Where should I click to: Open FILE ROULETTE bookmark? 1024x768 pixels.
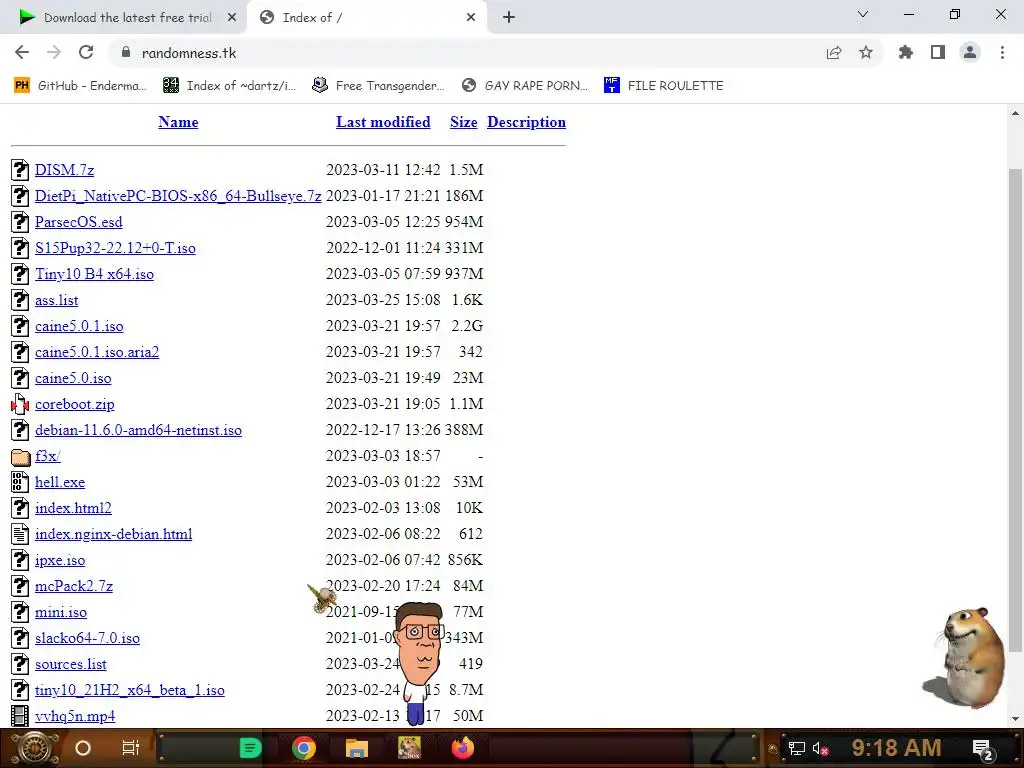point(664,86)
